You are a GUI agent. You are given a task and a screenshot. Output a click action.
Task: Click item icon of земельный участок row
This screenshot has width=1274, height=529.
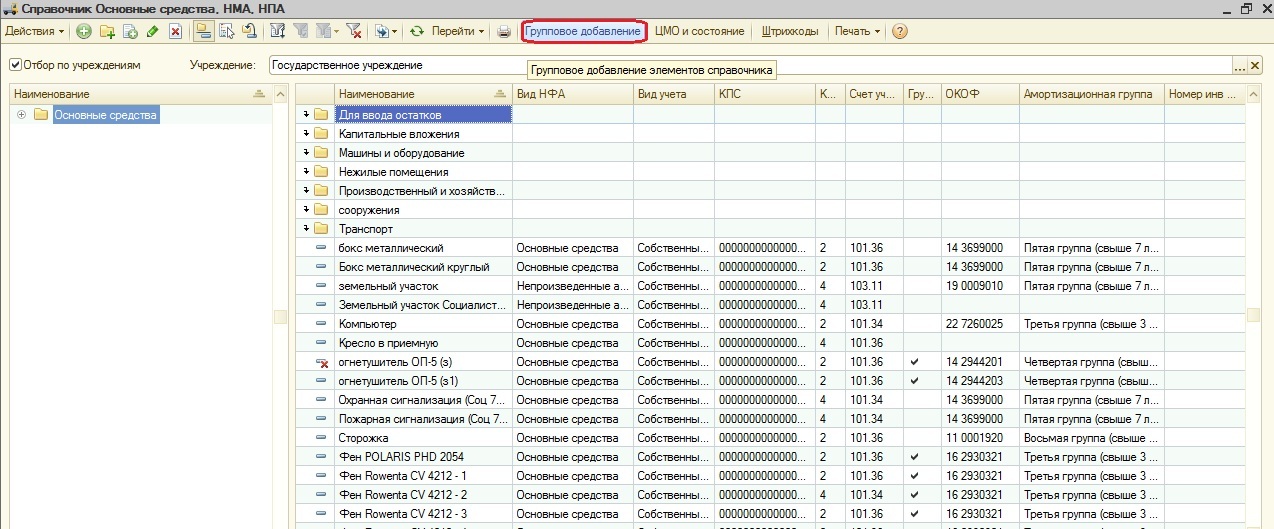pyautogui.click(x=321, y=286)
